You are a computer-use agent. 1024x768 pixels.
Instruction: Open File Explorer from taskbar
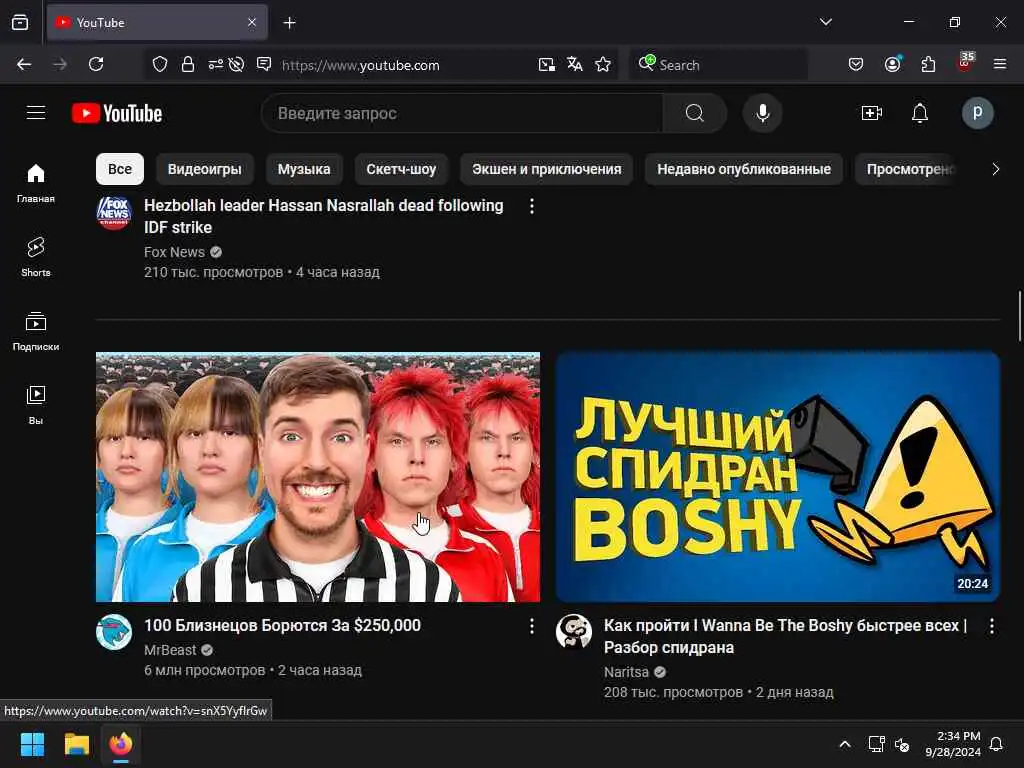(x=76, y=744)
